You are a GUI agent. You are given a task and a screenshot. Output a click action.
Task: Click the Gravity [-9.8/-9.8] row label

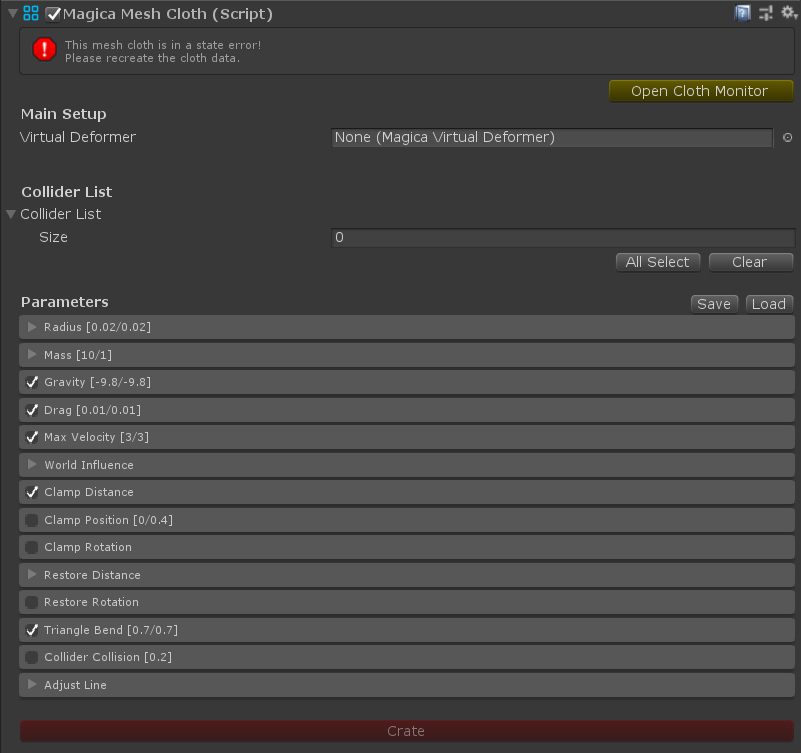coord(98,382)
